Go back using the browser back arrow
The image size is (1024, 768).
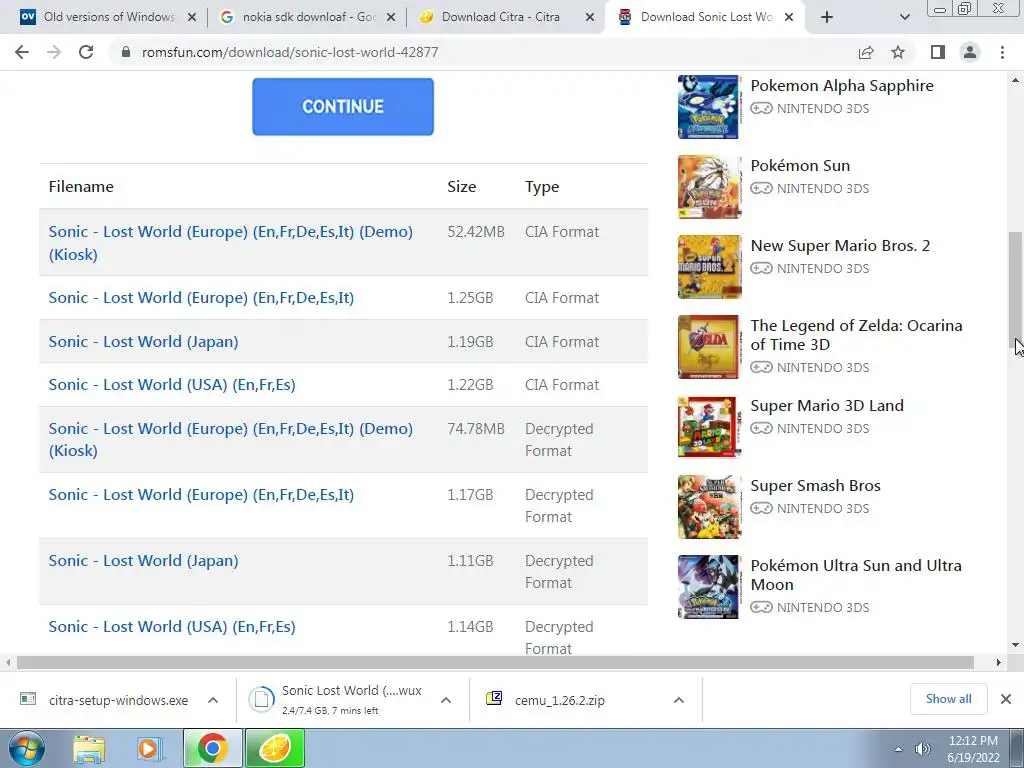22,52
